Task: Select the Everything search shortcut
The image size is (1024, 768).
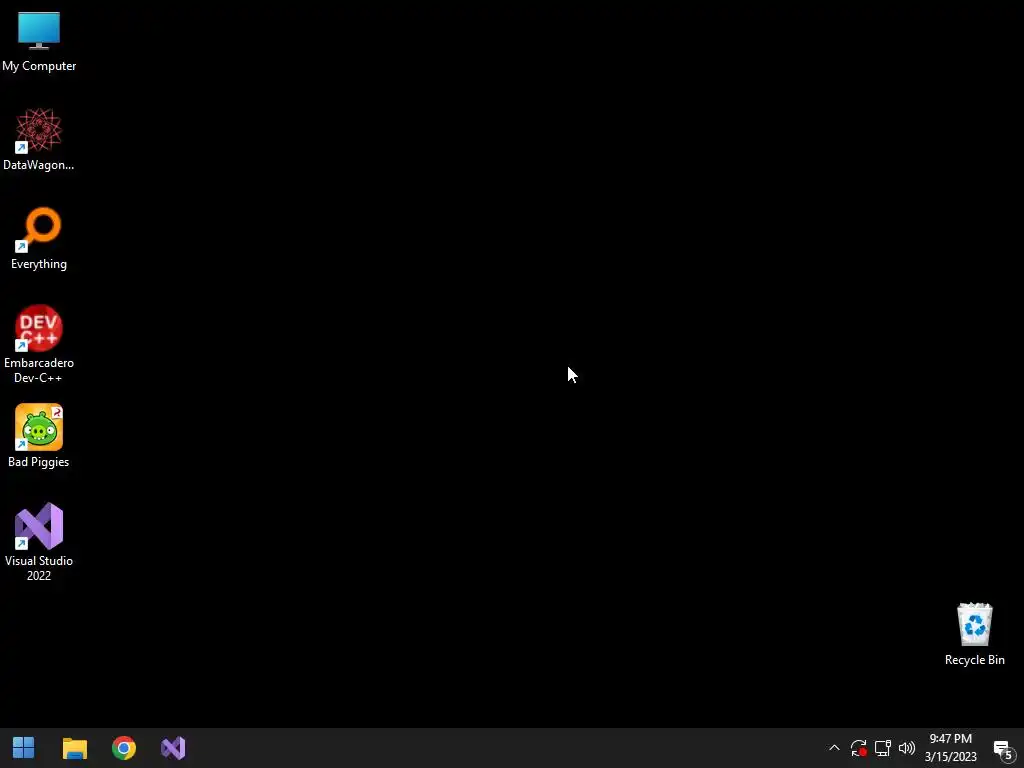Action: (39, 238)
